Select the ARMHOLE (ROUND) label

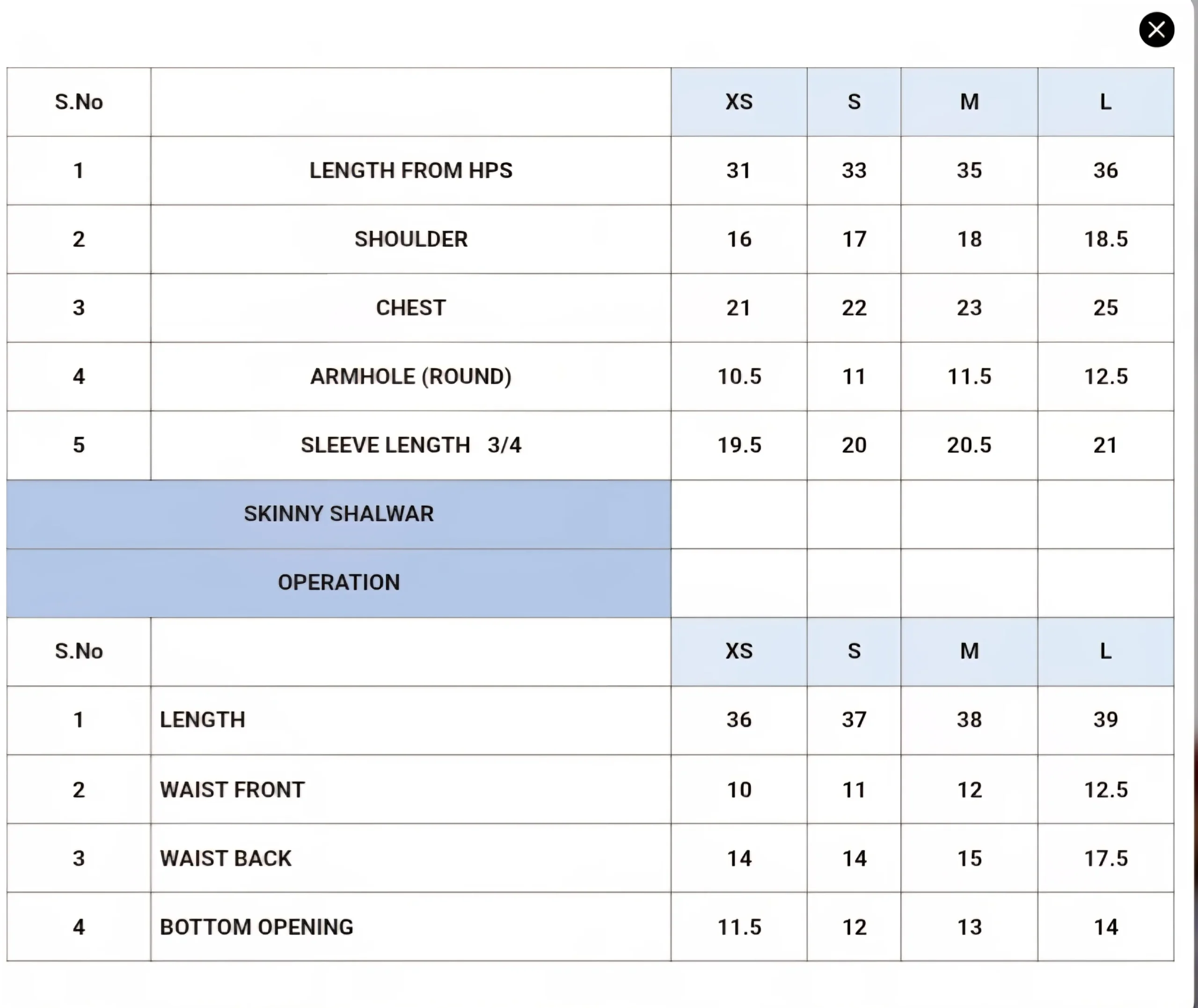tap(411, 377)
